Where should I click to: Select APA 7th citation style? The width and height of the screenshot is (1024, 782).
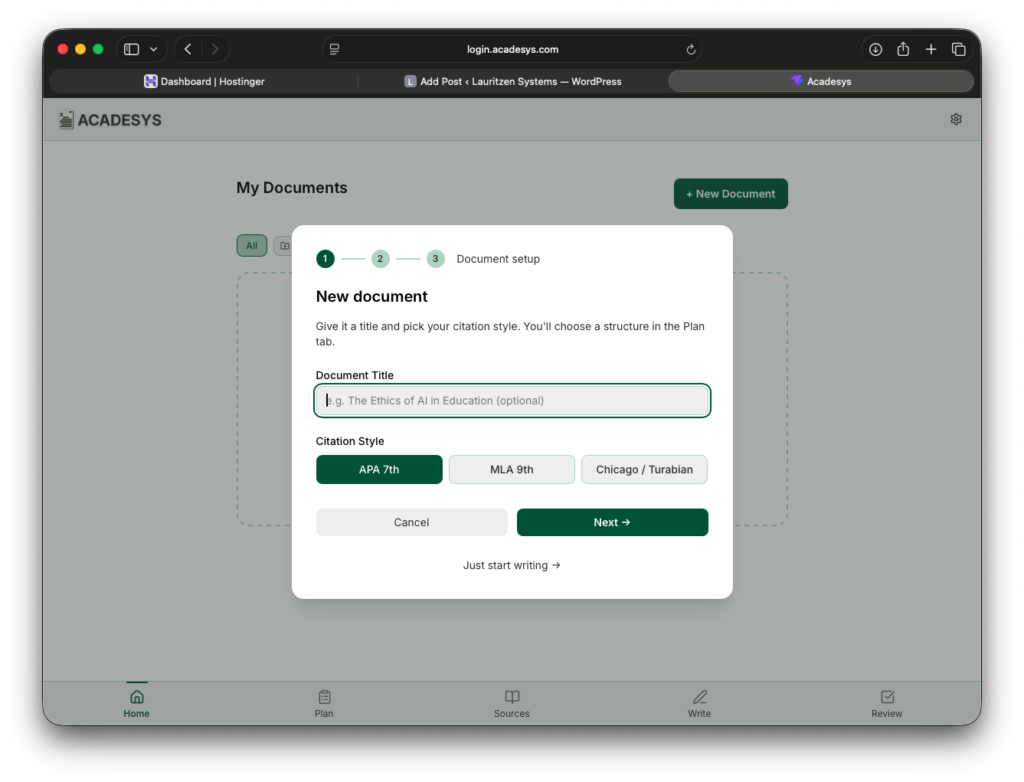pos(379,469)
